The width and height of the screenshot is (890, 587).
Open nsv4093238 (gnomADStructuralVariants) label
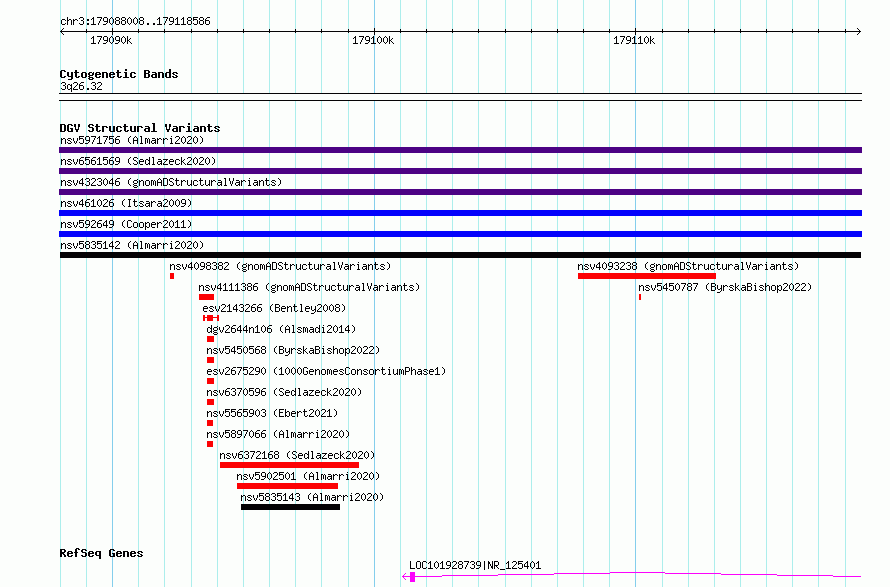coord(688,266)
